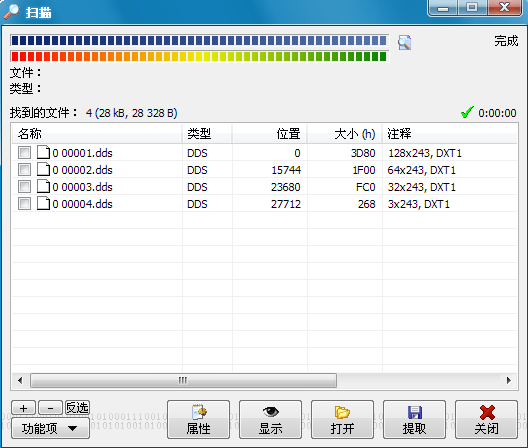
Task: Invert selection with the 反选 button
Action: point(77,408)
